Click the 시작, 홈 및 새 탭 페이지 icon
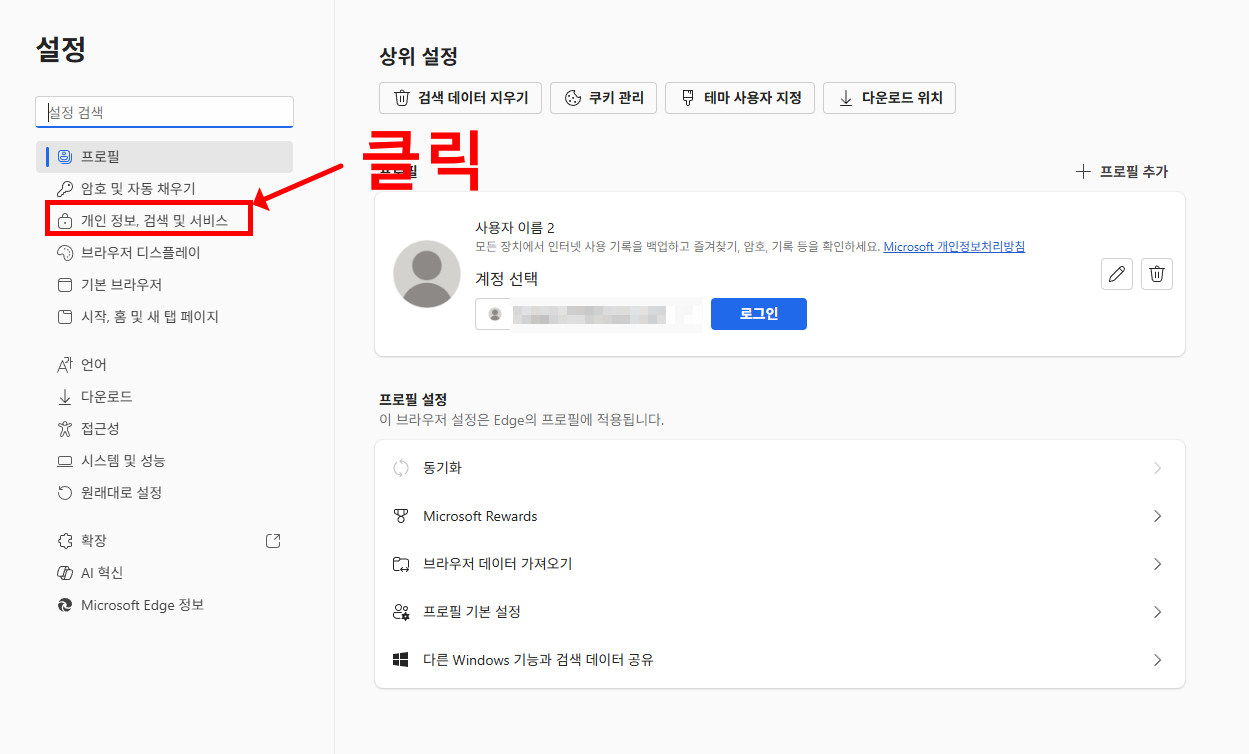Image resolution: width=1249 pixels, height=754 pixels. 65,317
